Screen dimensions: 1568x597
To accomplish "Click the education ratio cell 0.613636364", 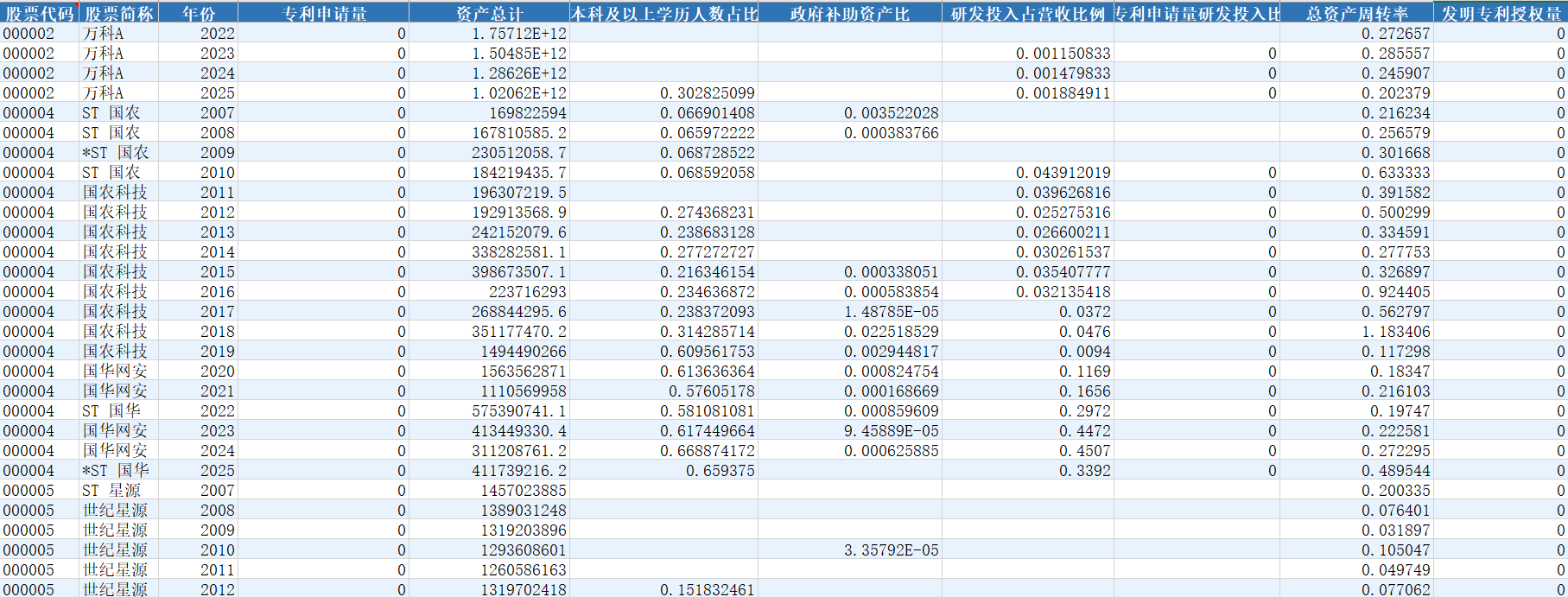I will (663, 371).
